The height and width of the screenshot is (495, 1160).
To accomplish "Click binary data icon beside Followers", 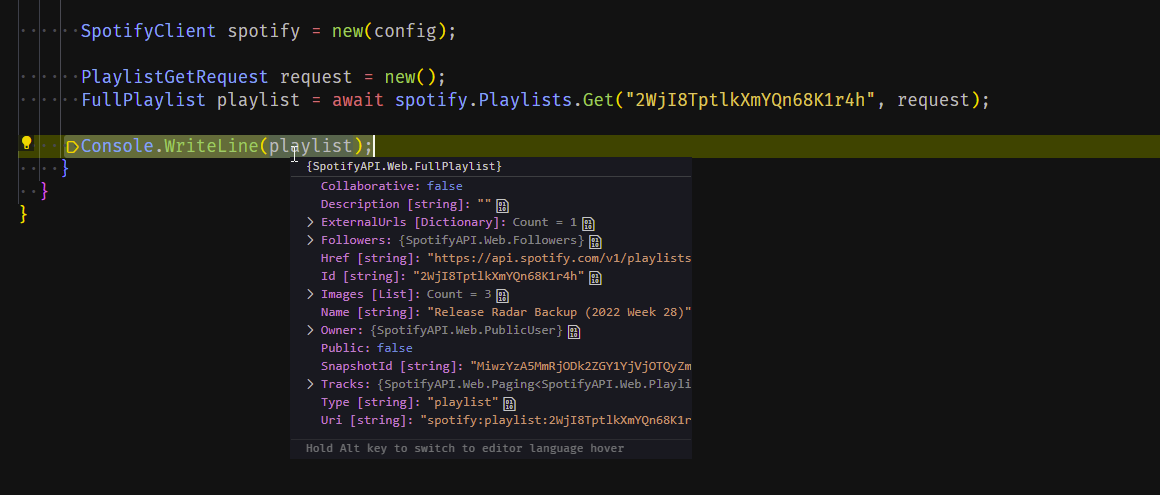I will [x=595, y=241].
